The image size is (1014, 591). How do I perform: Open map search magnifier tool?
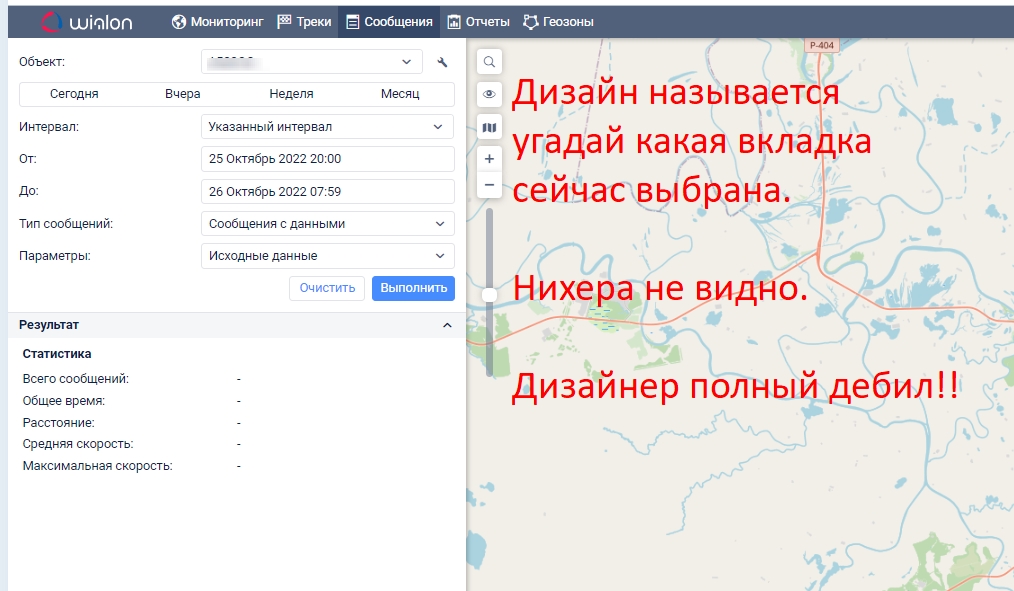489,62
